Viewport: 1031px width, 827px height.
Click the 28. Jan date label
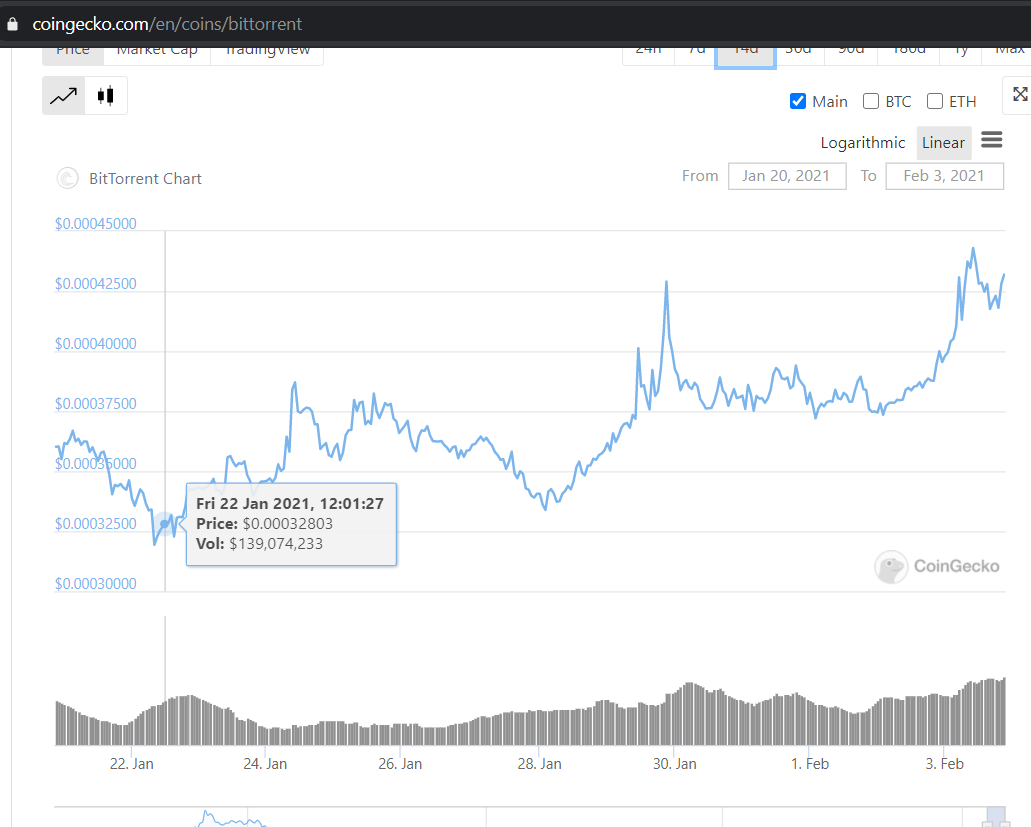pos(539,764)
